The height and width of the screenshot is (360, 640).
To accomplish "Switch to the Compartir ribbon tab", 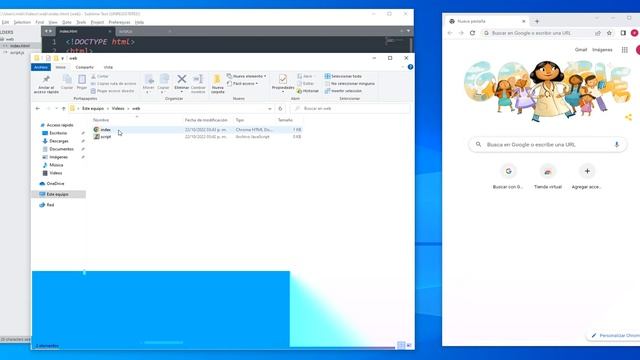I will click(x=84, y=67).
